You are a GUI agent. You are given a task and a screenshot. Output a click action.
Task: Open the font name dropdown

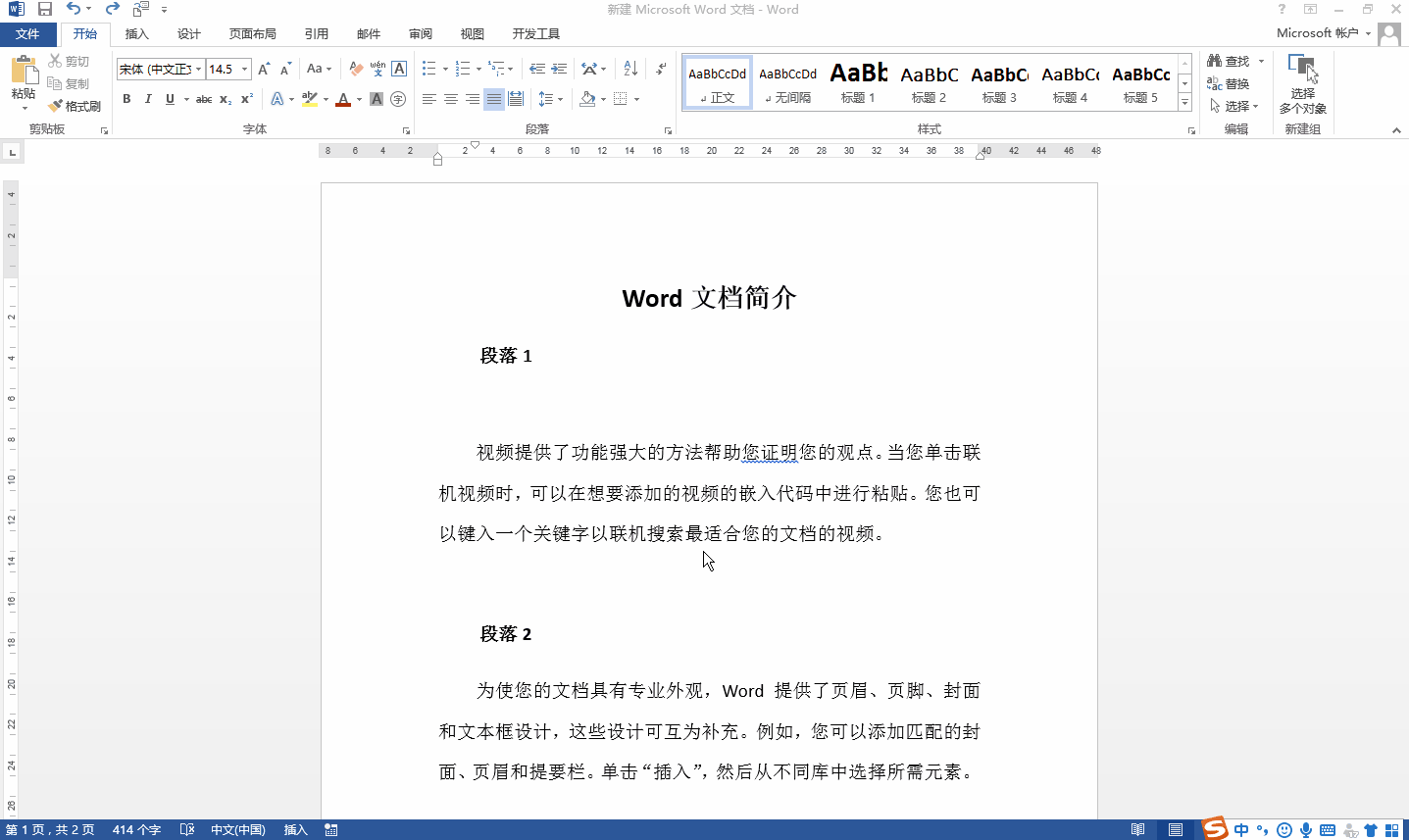(x=198, y=69)
